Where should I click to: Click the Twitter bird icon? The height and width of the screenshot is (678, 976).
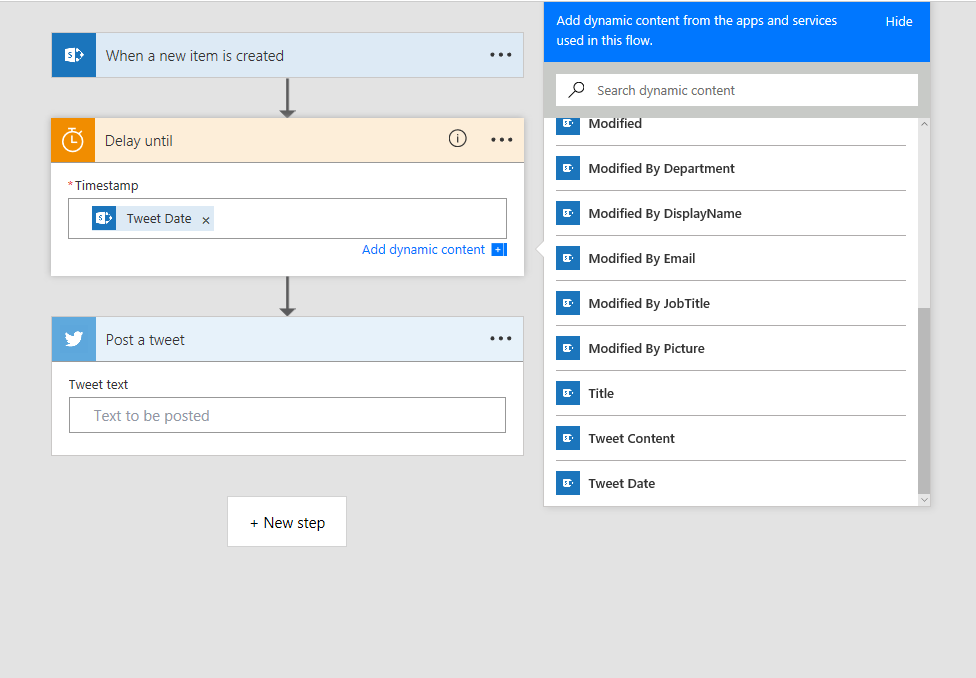click(74, 339)
